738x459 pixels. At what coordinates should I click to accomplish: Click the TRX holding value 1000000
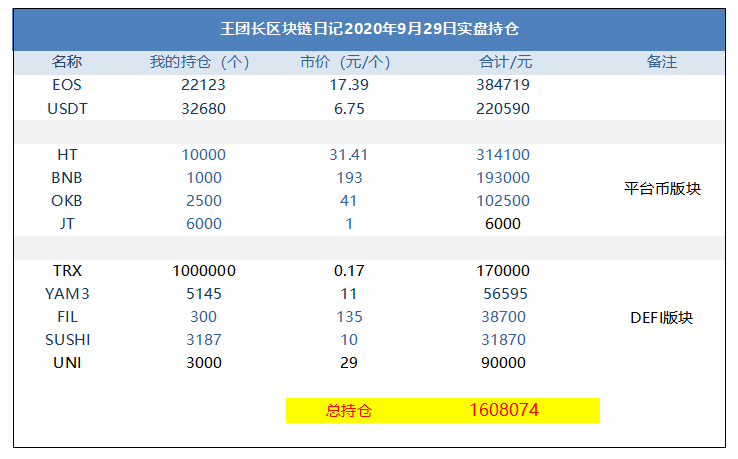pos(204,271)
